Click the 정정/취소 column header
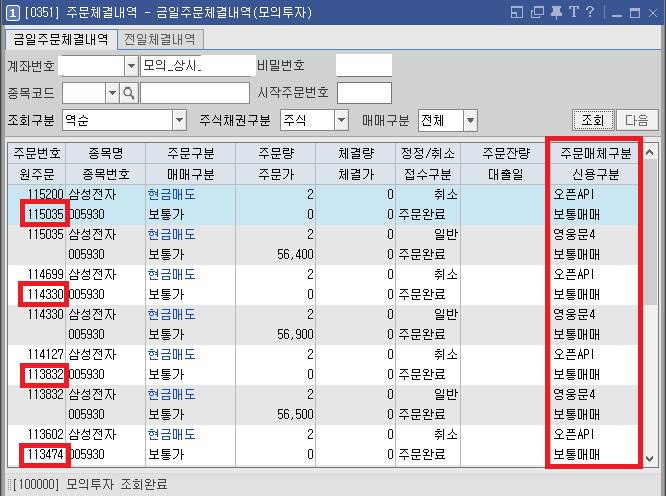Screen dimensions: 666x496 click(x=428, y=153)
